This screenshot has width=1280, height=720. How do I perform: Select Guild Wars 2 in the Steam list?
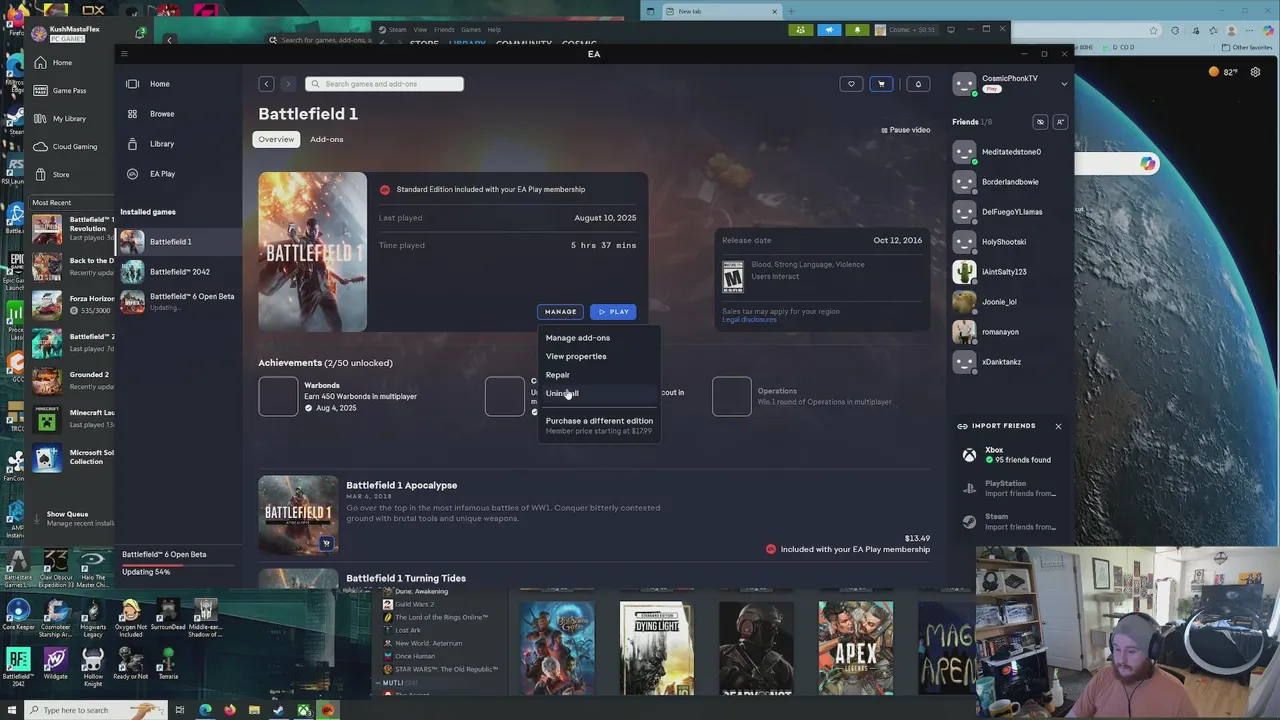coord(414,604)
